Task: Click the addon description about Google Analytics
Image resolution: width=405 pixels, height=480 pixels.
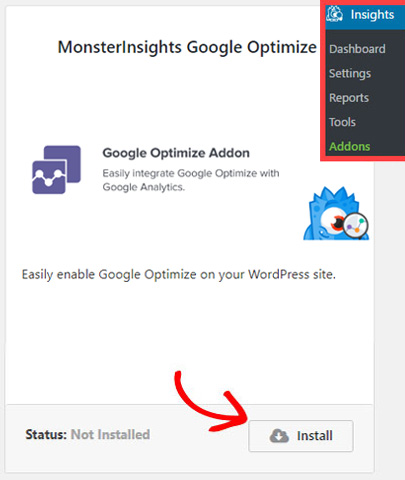Action: click(191, 180)
